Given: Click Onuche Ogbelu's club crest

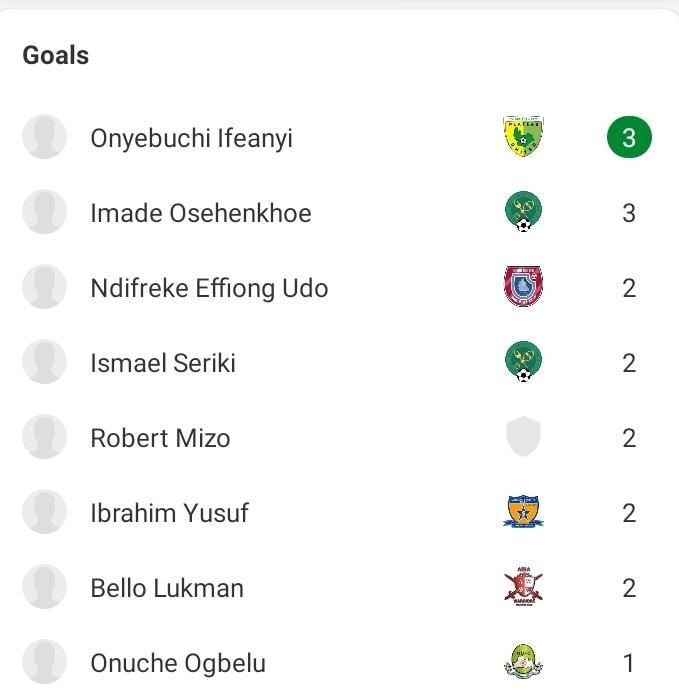Looking at the screenshot, I should pyautogui.click(x=523, y=662).
